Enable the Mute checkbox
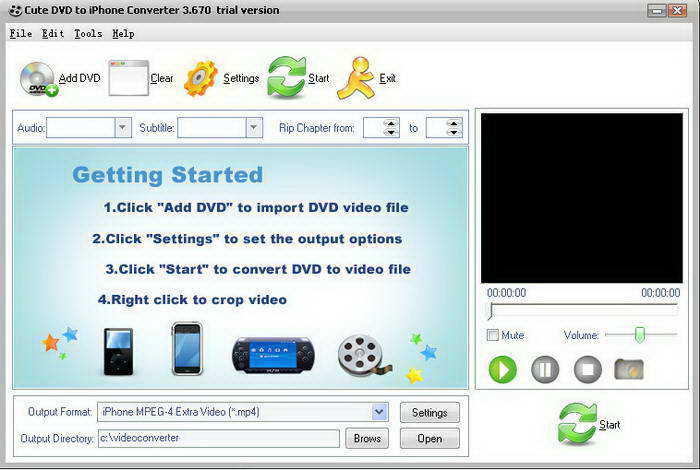The image size is (700, 470). click(492, 335)
